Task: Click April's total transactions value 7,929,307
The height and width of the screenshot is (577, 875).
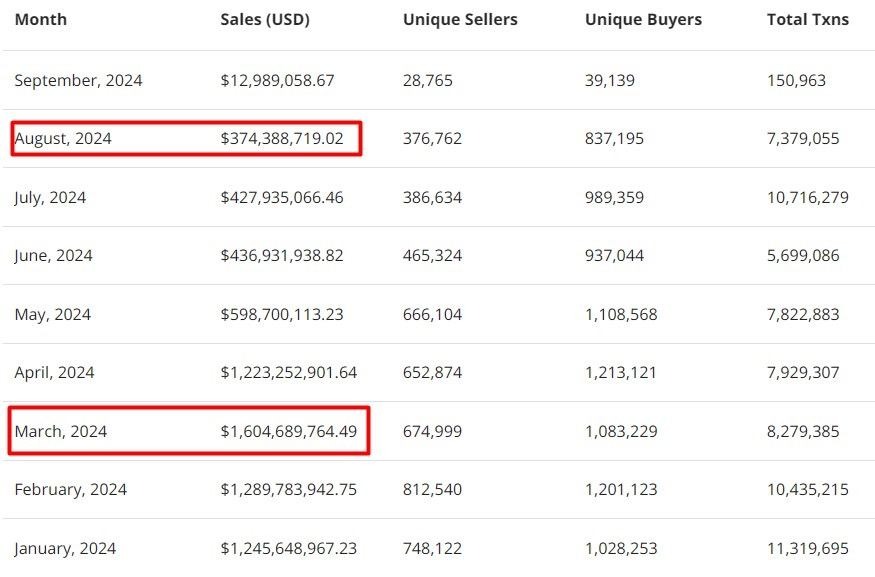Action: (803, 372)
